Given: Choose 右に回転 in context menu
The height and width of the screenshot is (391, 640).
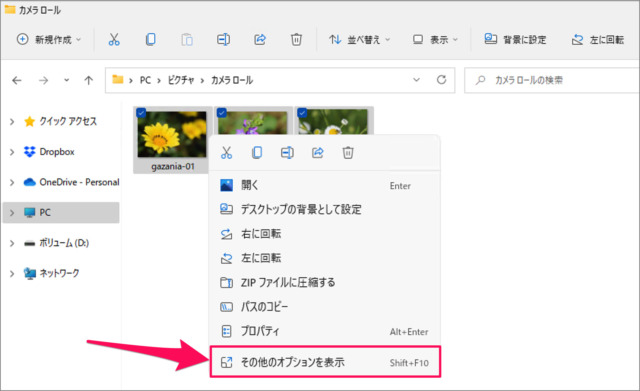Looking at the screenshot, I should click(x=325, y=234).
